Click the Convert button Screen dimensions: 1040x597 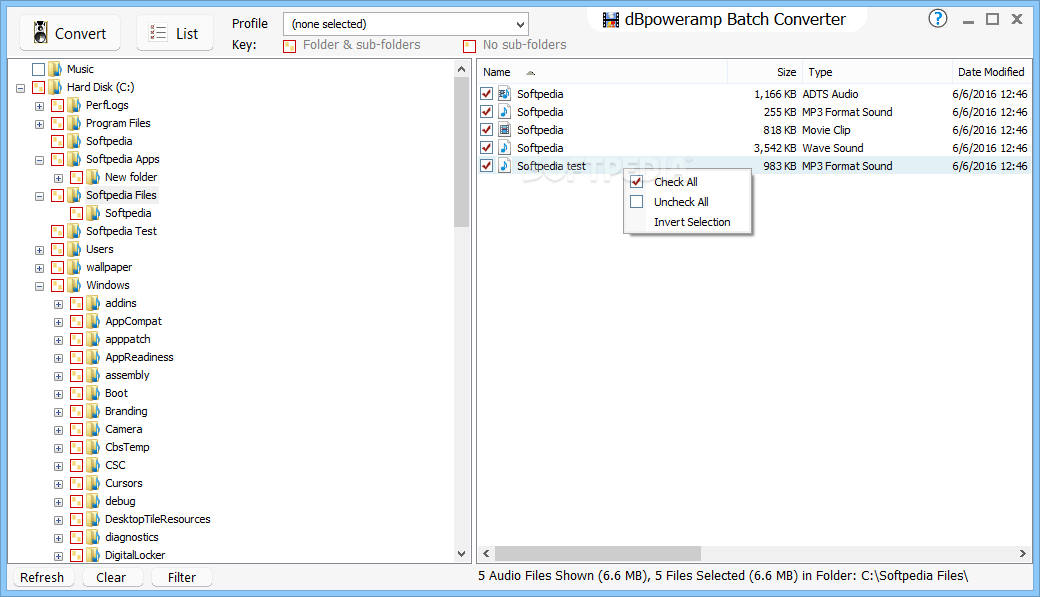click(70, 33)
